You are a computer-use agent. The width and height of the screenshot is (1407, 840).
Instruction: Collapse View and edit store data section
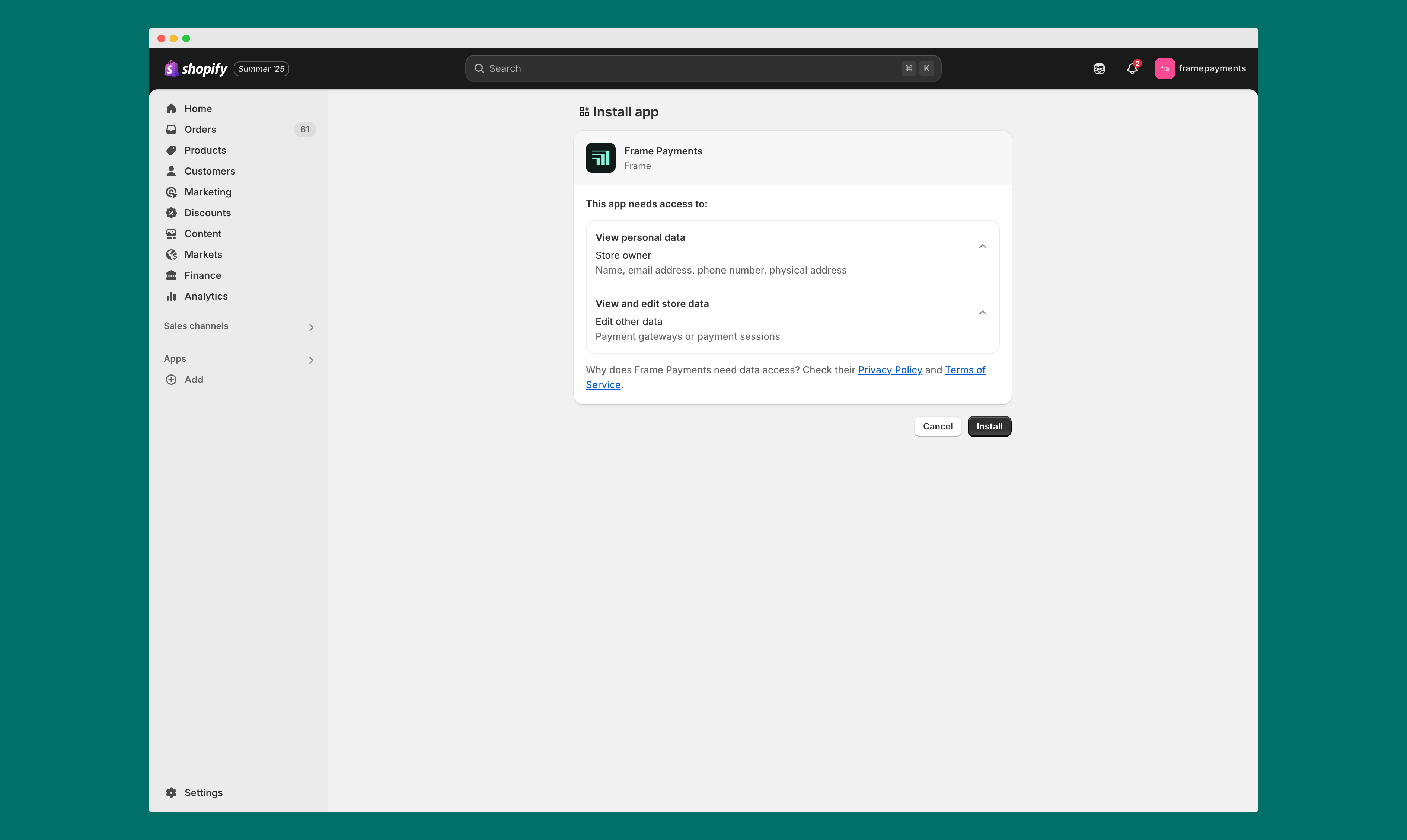pos(983,313)
